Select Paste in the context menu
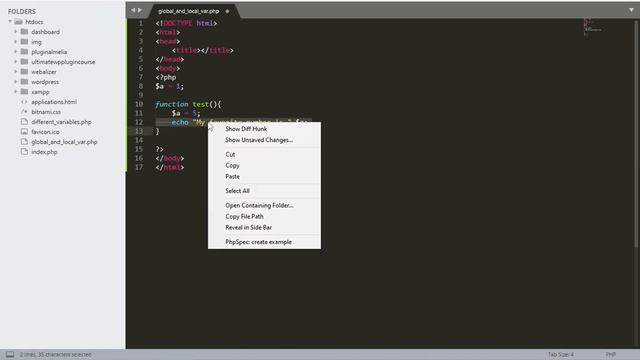 pos(264,176)
